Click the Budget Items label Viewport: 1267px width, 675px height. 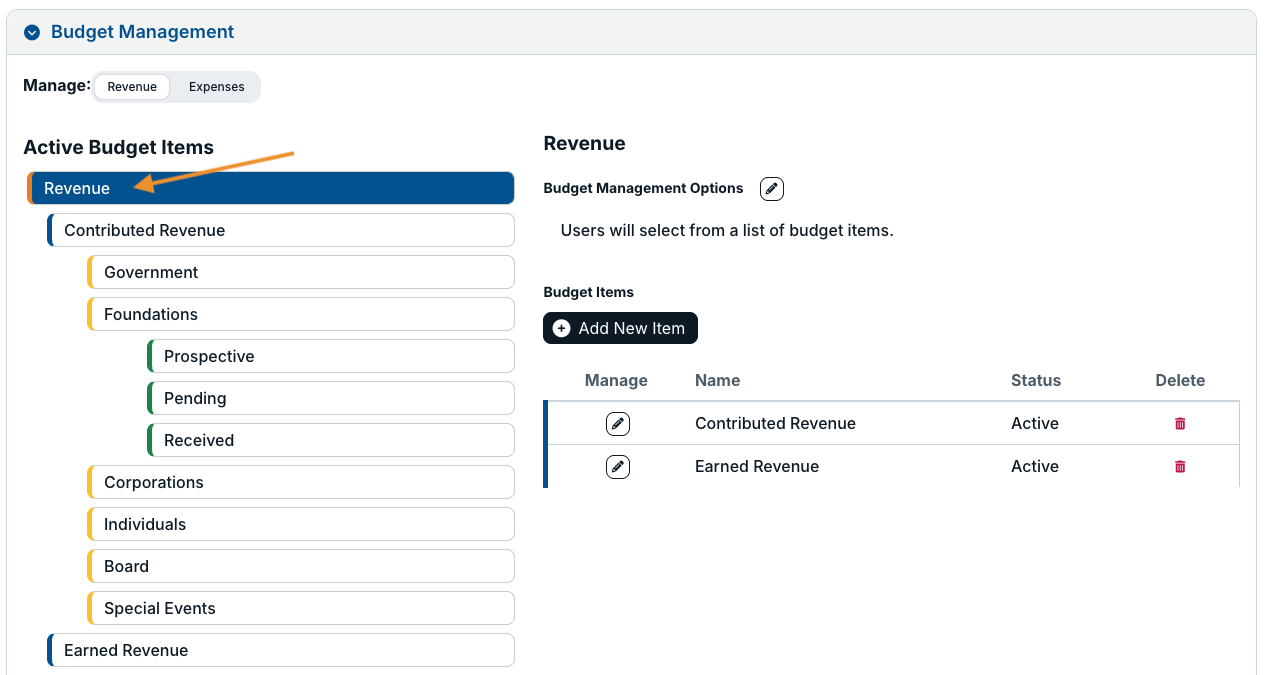coord(588,292)
